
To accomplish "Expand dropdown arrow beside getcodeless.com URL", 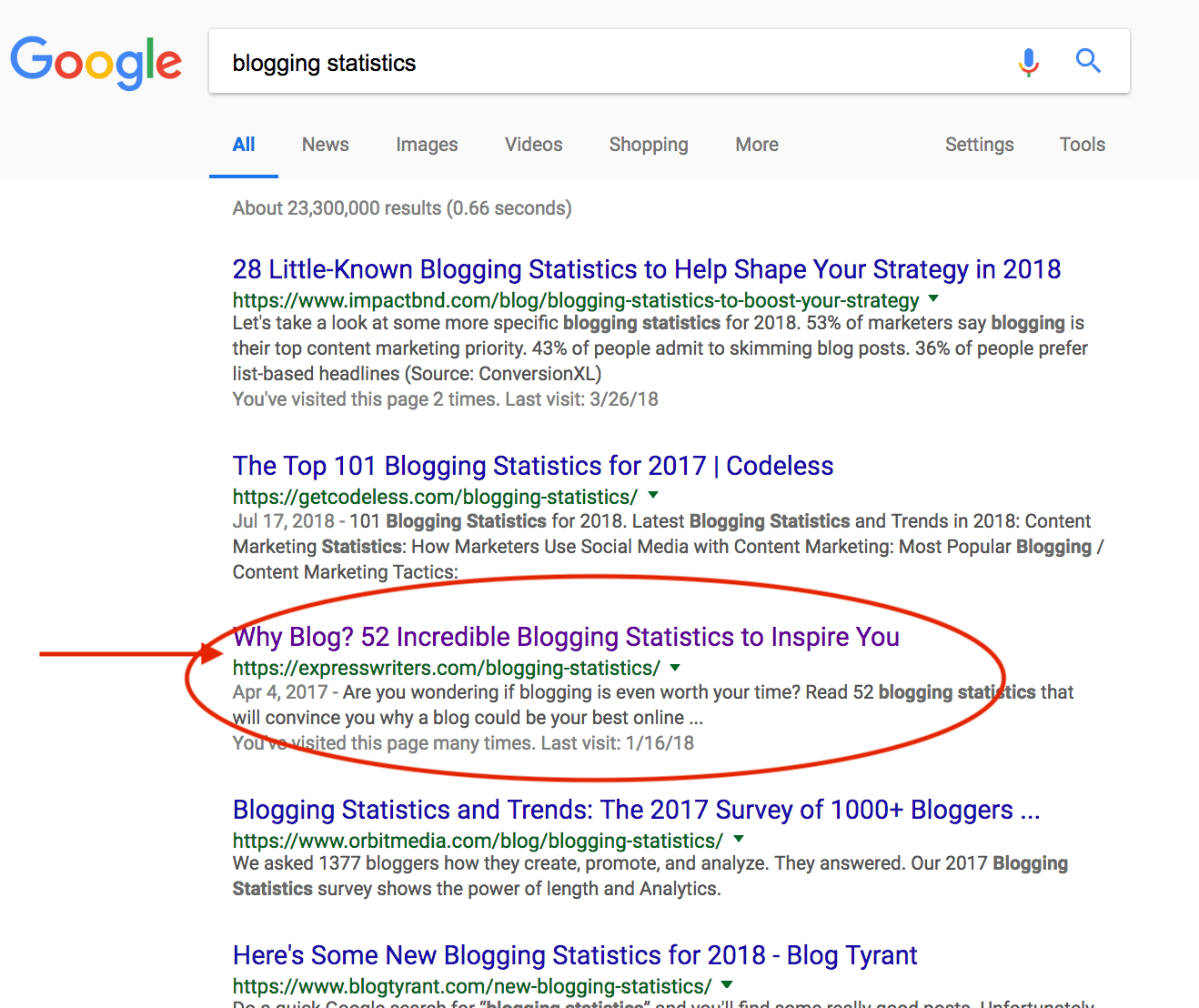I will tap(653, 496).
